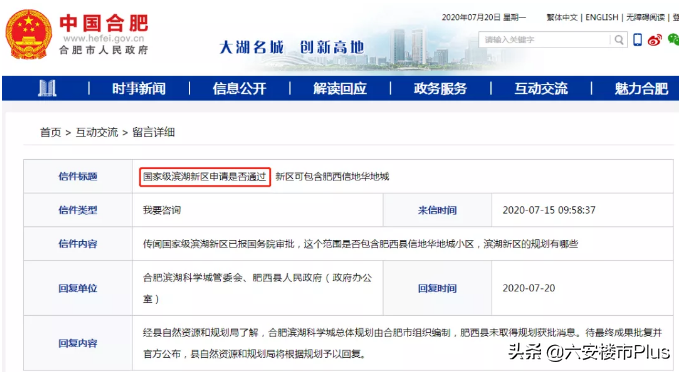Viewport: 682px width, 372px height.
Task: Open the 时事新闻 menu
Action: [139, 89]
